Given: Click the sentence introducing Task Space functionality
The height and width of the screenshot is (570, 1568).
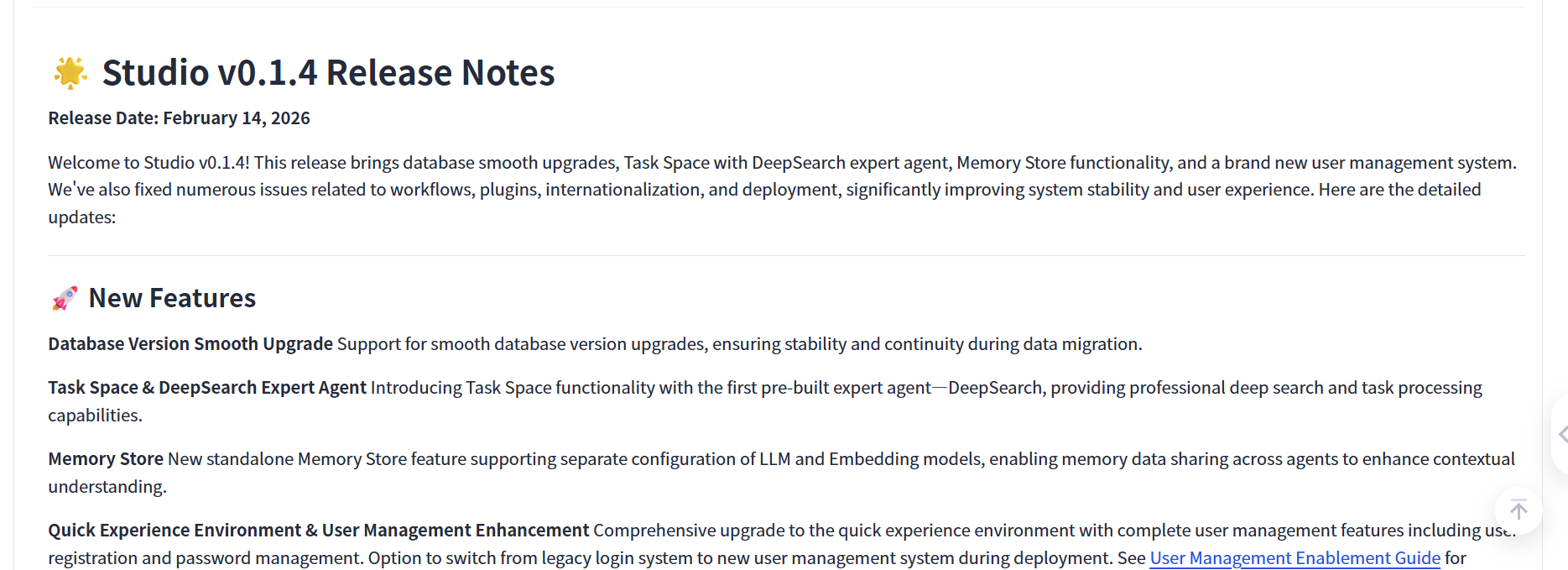Looking at the screenshot, I should (x=923, y=388).
